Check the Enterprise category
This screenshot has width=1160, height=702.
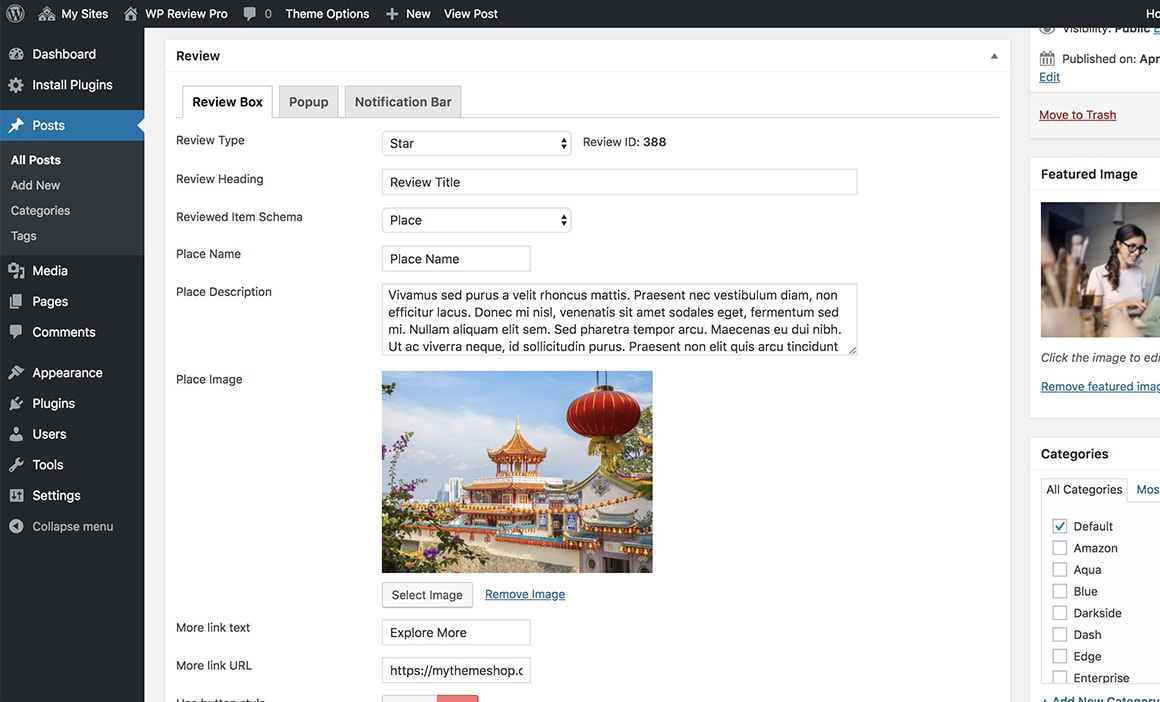click(x=1059, y=678)
